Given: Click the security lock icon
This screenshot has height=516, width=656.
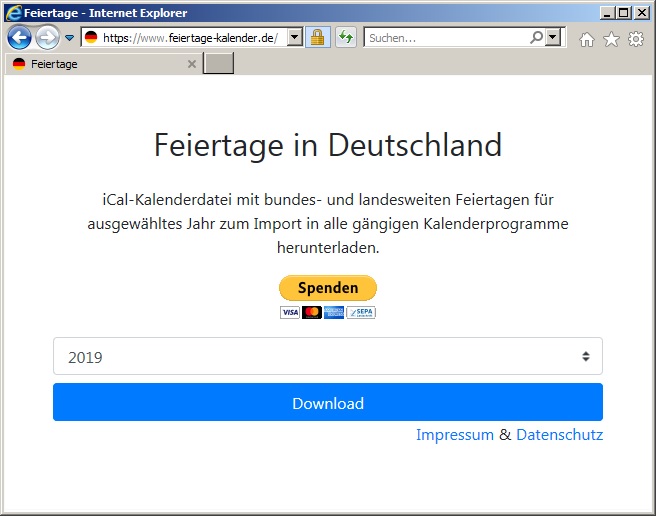Looking at the screenshot, I should [x=317, y=38].
